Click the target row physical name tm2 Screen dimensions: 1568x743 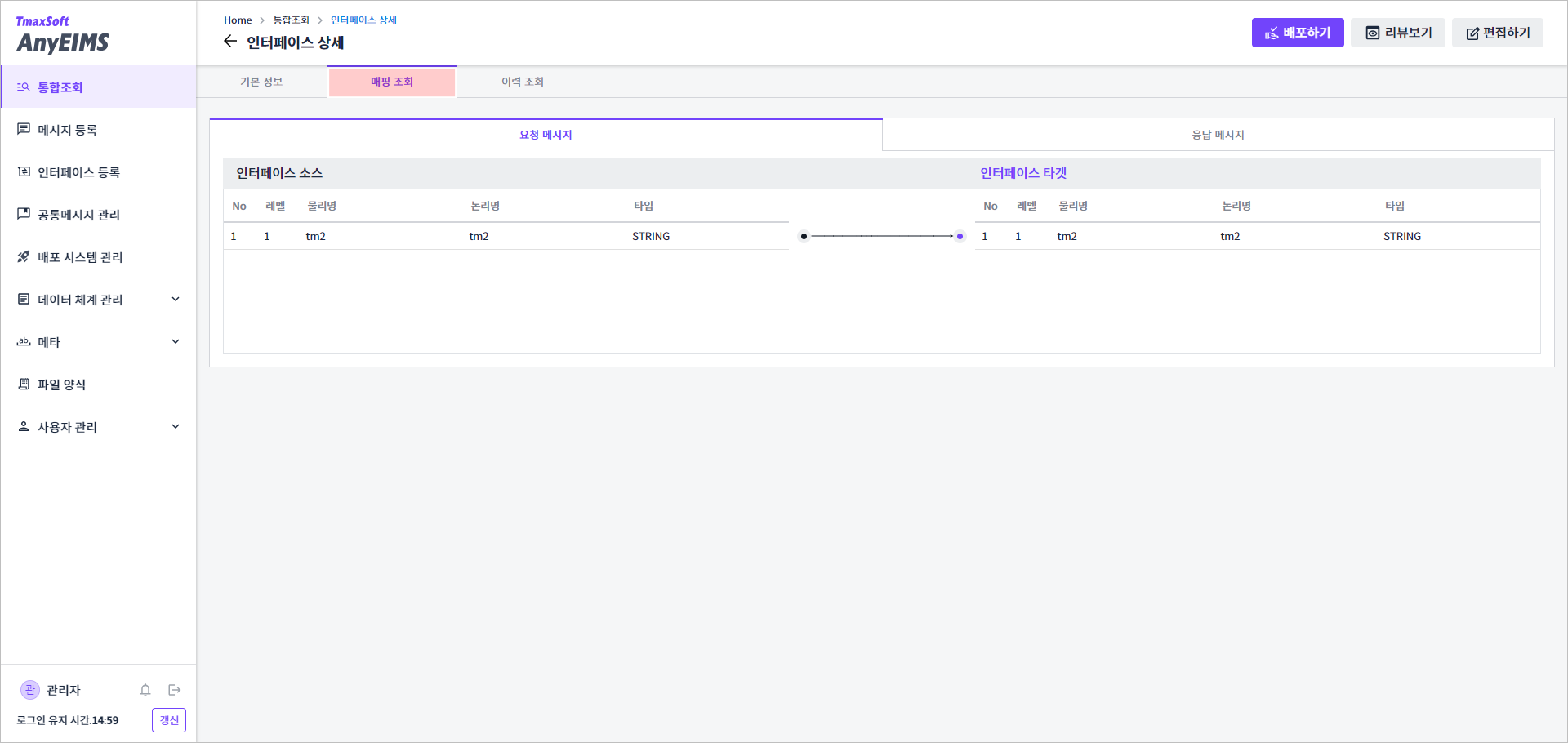point(1067,236)
